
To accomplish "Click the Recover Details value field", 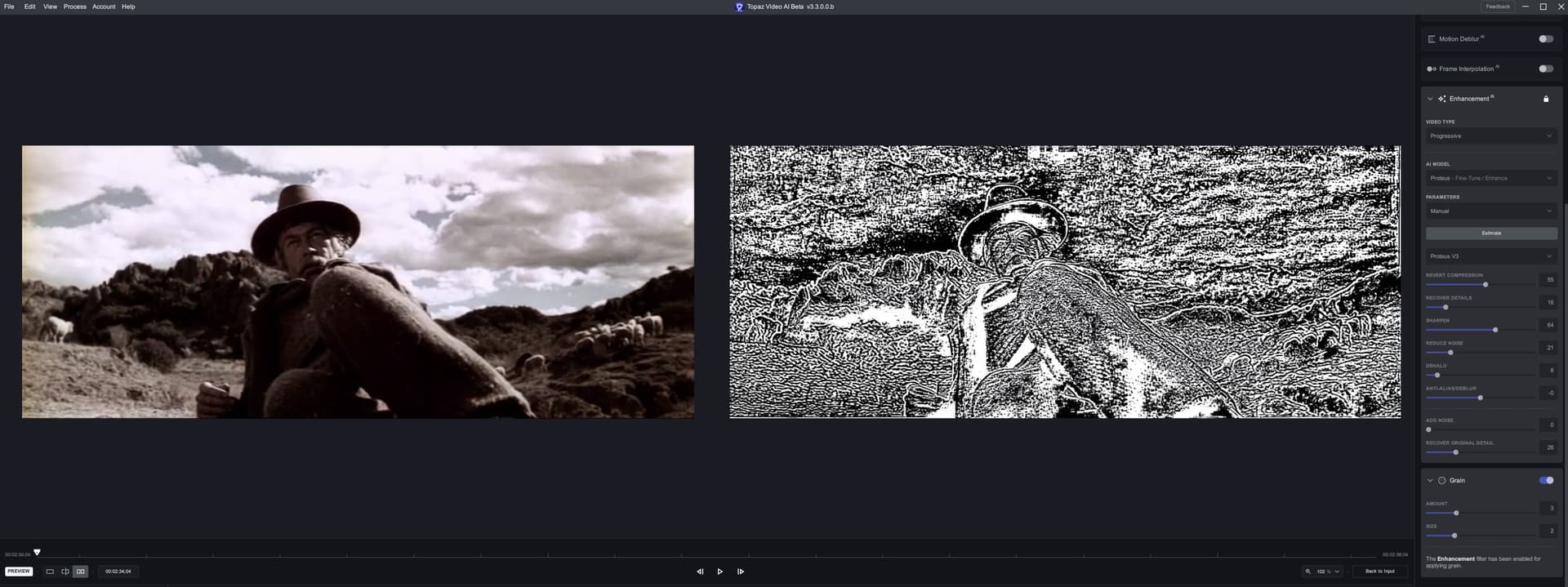I will tap(1548, 302).
